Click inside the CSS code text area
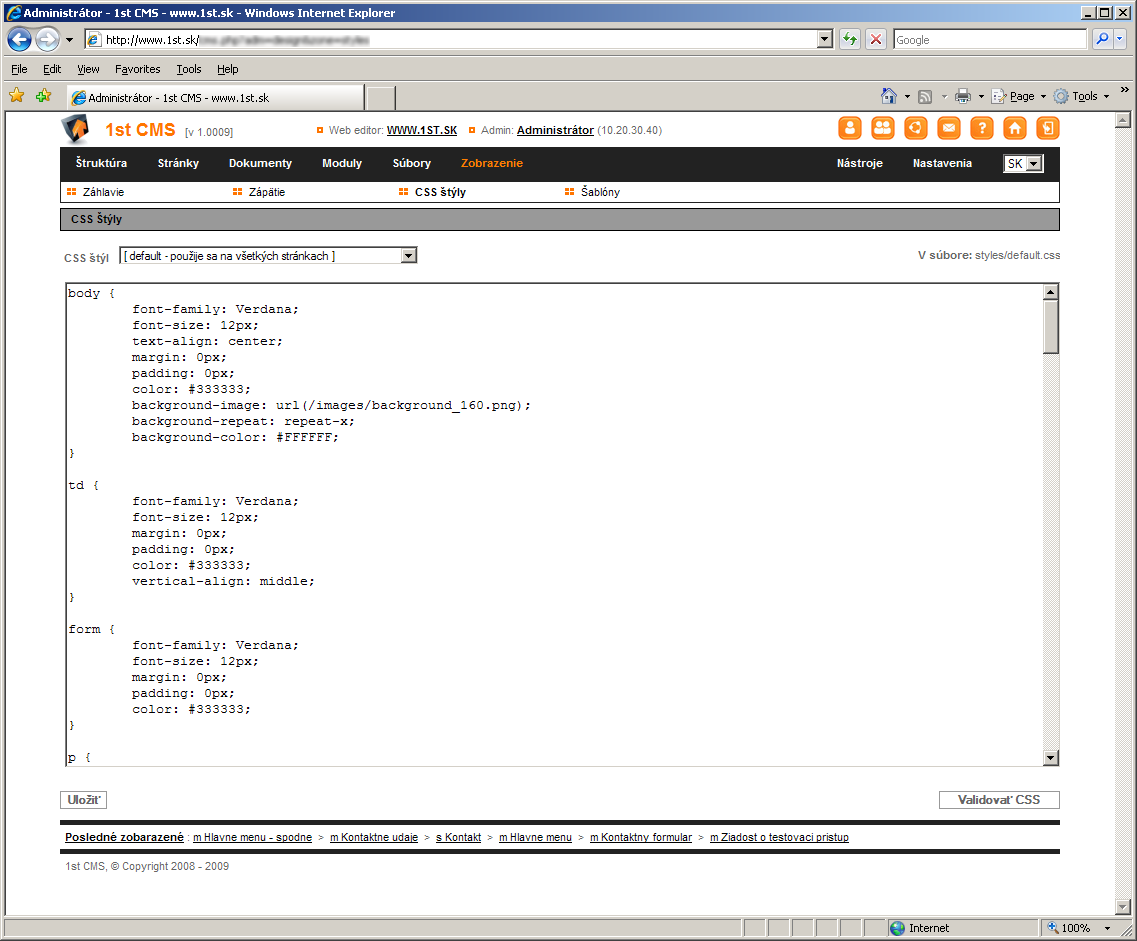Image resolution: width=1137 pixels, height=941 pixels. (555, 524)
